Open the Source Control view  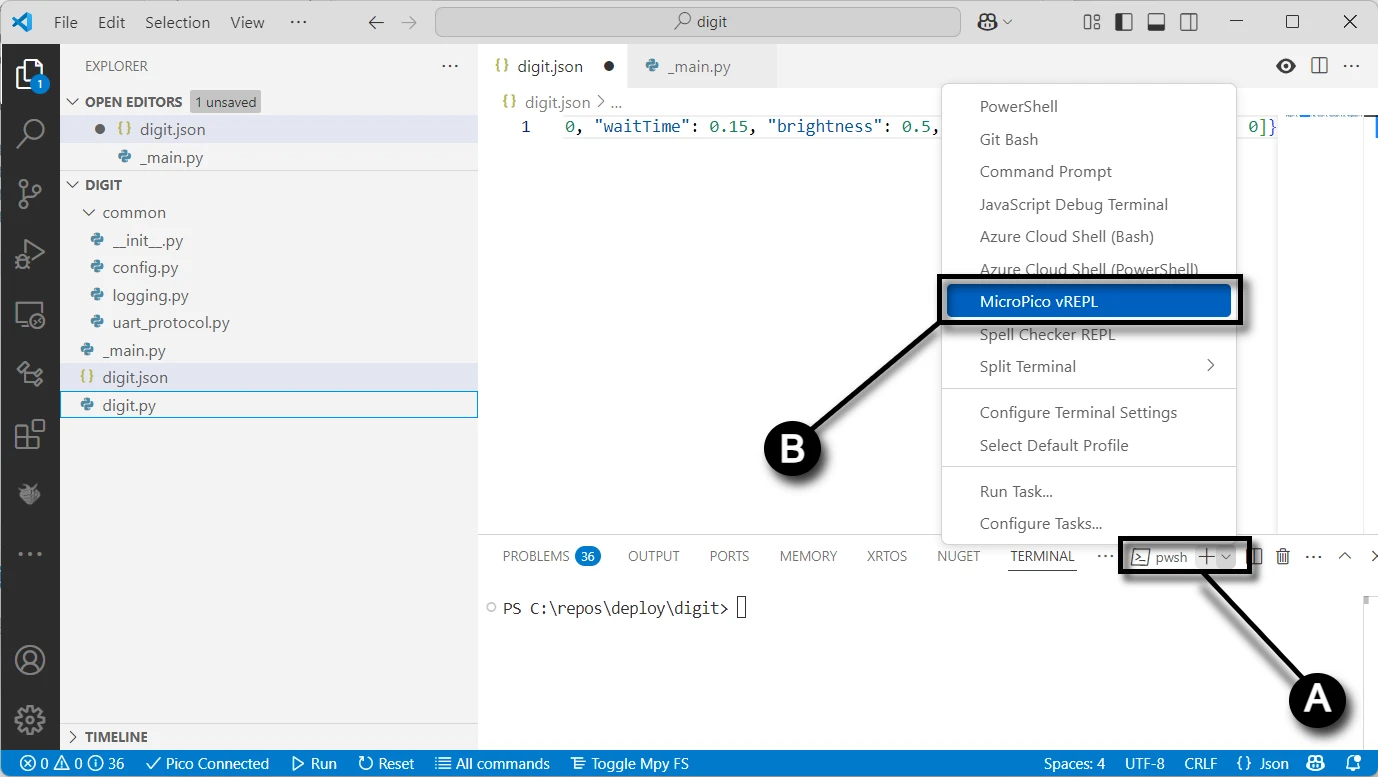[x=30, y=194]
